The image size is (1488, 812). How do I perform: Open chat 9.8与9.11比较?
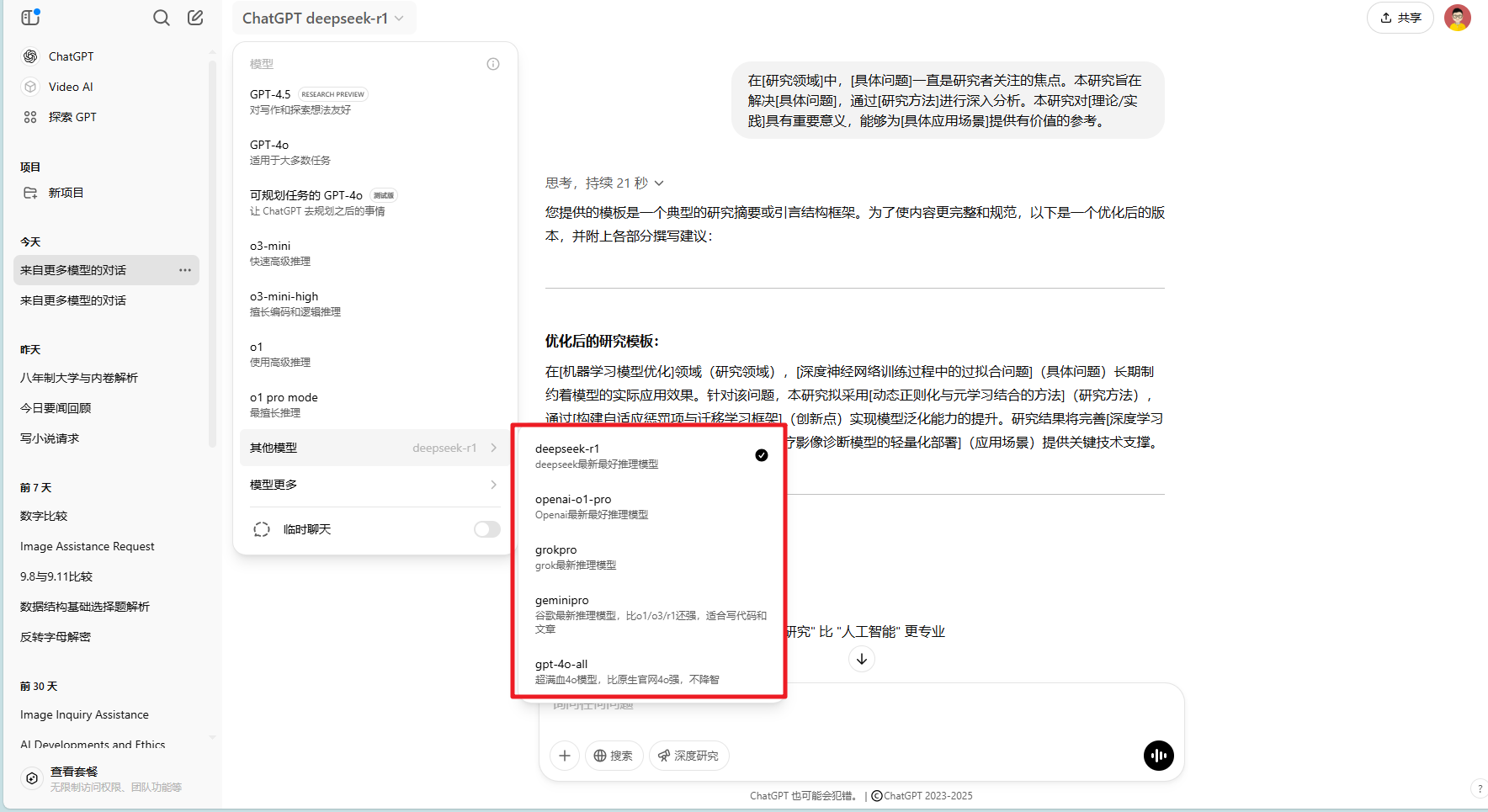point(106,576)
